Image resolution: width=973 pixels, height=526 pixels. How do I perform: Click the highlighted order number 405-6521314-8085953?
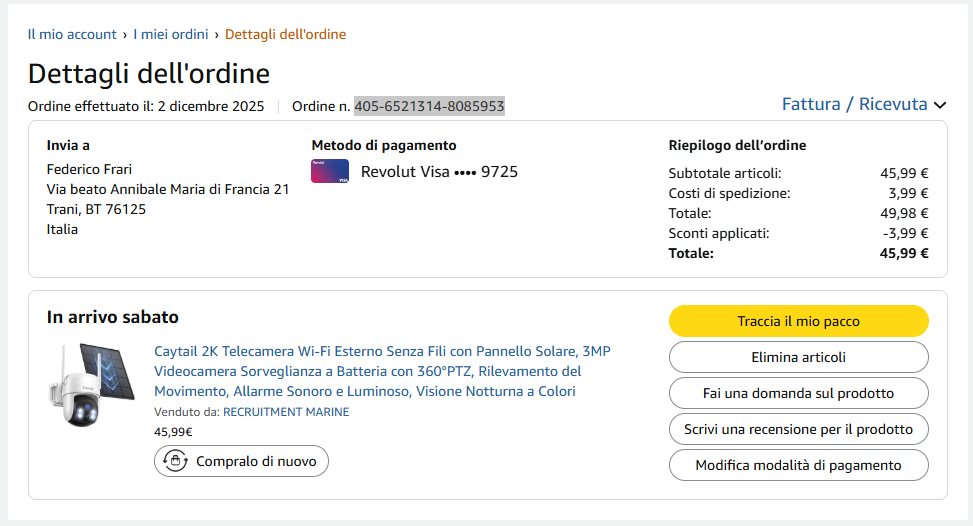point(429,106)
